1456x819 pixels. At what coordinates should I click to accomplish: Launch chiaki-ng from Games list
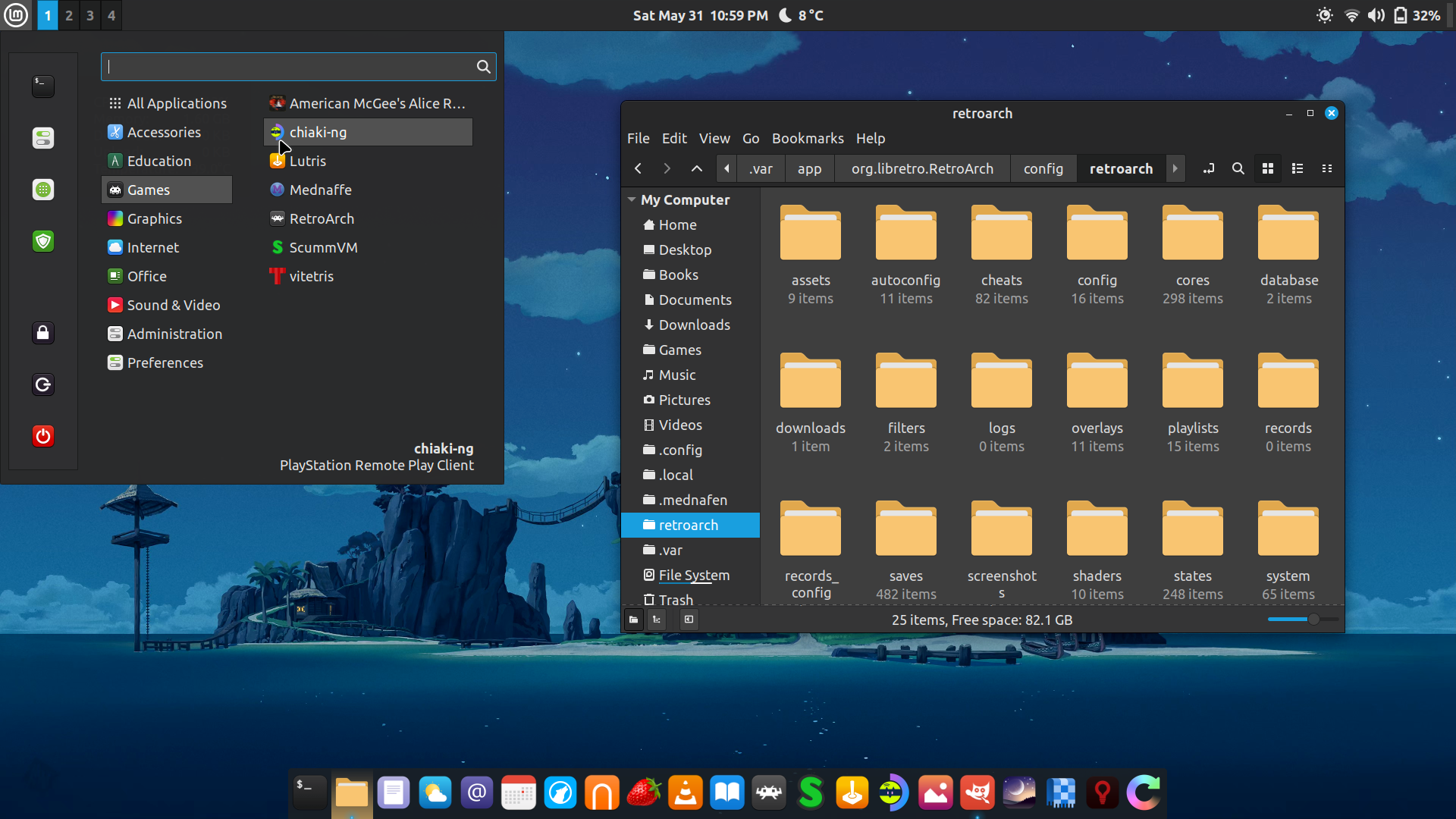point(368,132)
